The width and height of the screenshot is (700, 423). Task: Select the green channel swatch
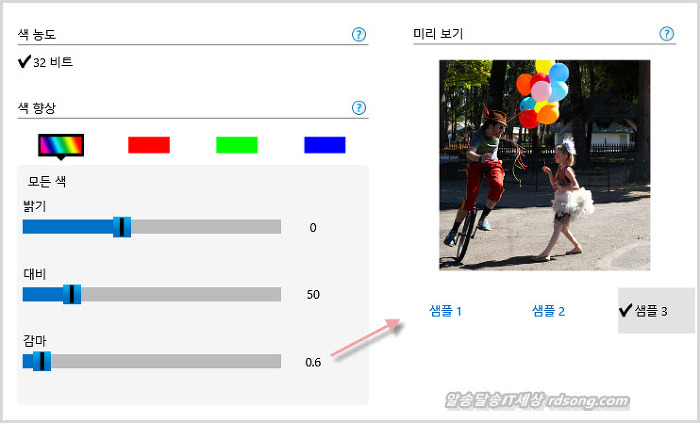point(237,145)
